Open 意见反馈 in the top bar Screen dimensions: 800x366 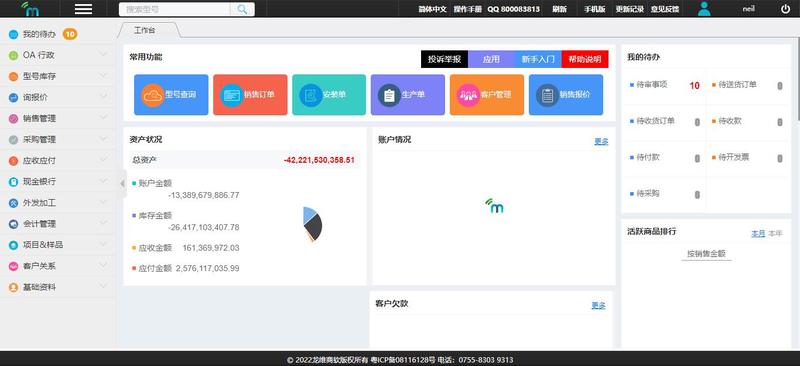coord(664,9)
